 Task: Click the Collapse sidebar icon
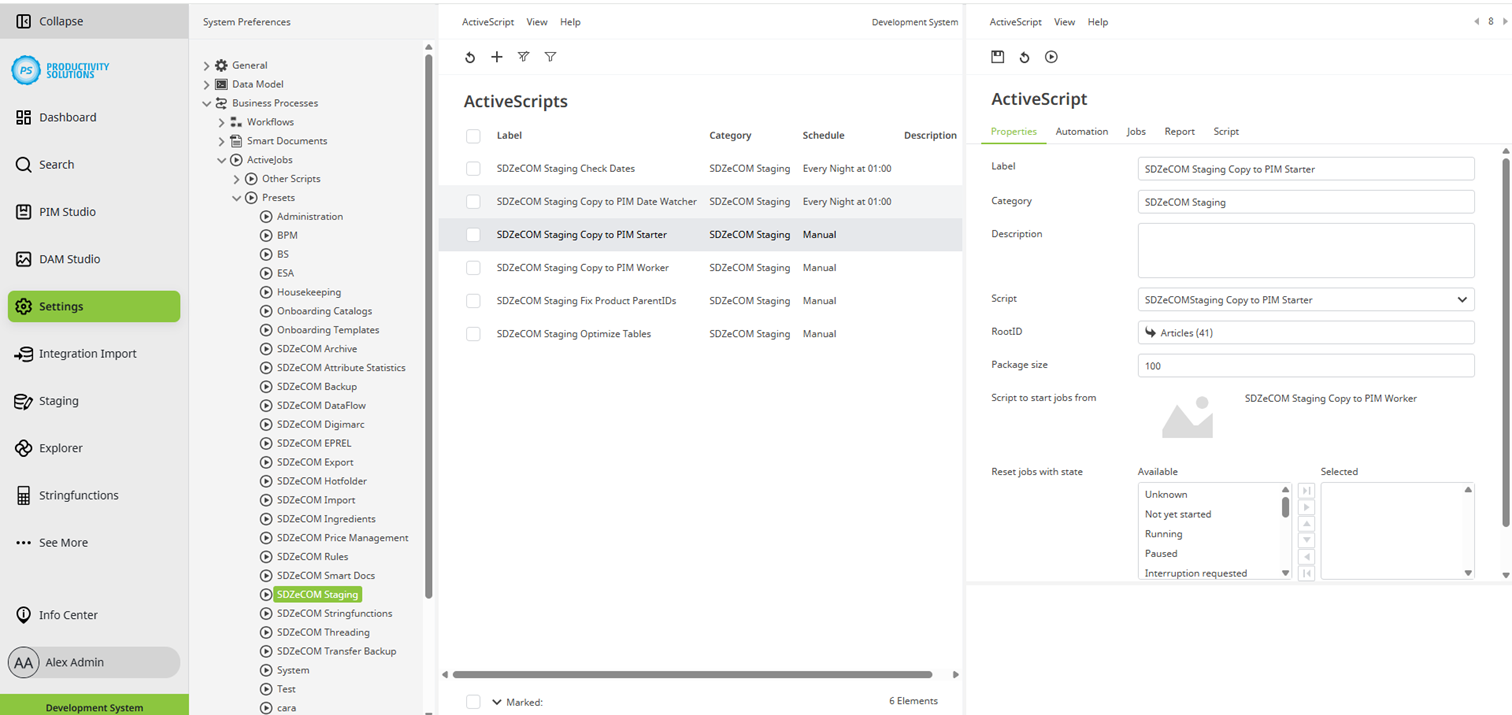click(x=24, y=21)
